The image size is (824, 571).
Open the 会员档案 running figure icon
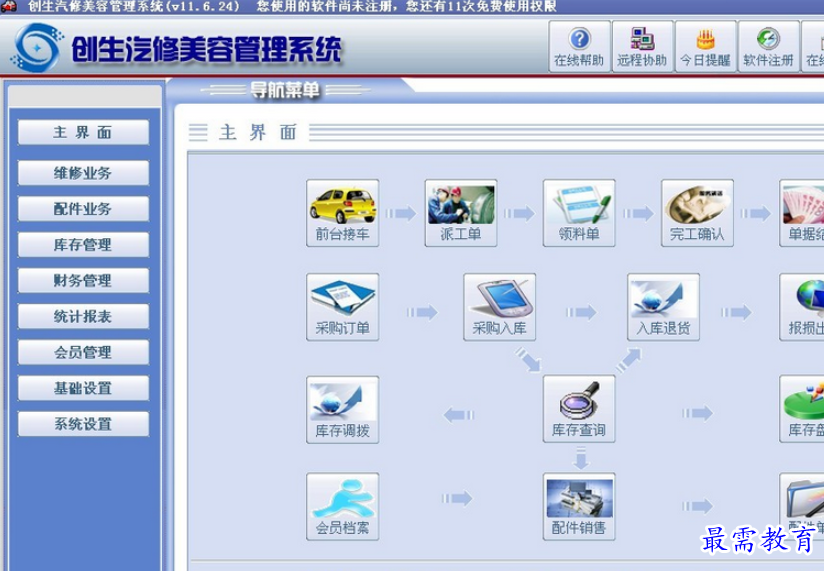pos(343,506)
